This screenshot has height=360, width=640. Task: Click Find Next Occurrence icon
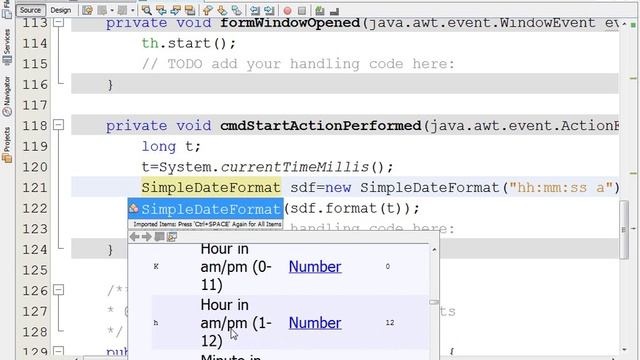176,10
